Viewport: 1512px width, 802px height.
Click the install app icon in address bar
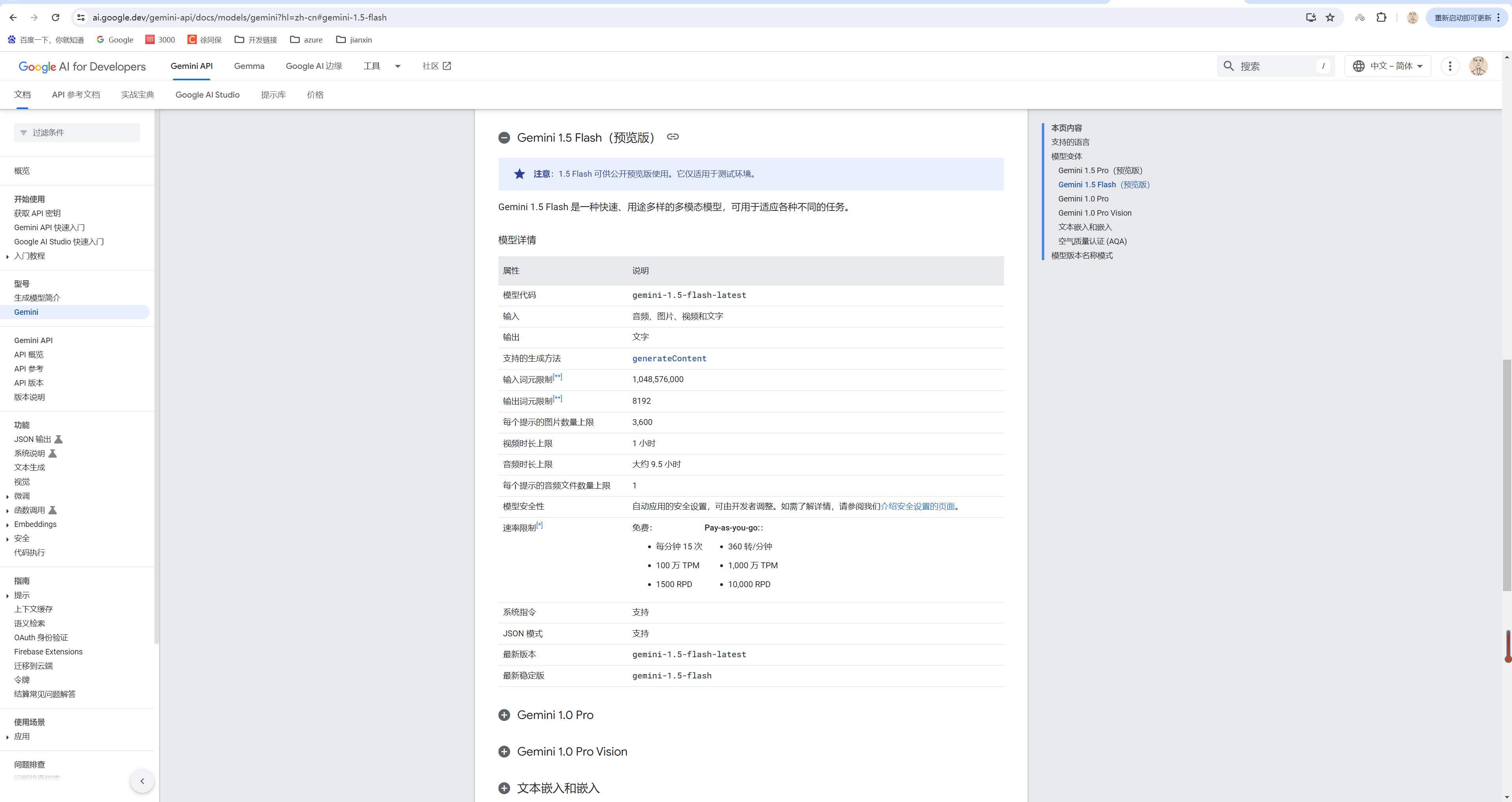(x=1311, y=18)
